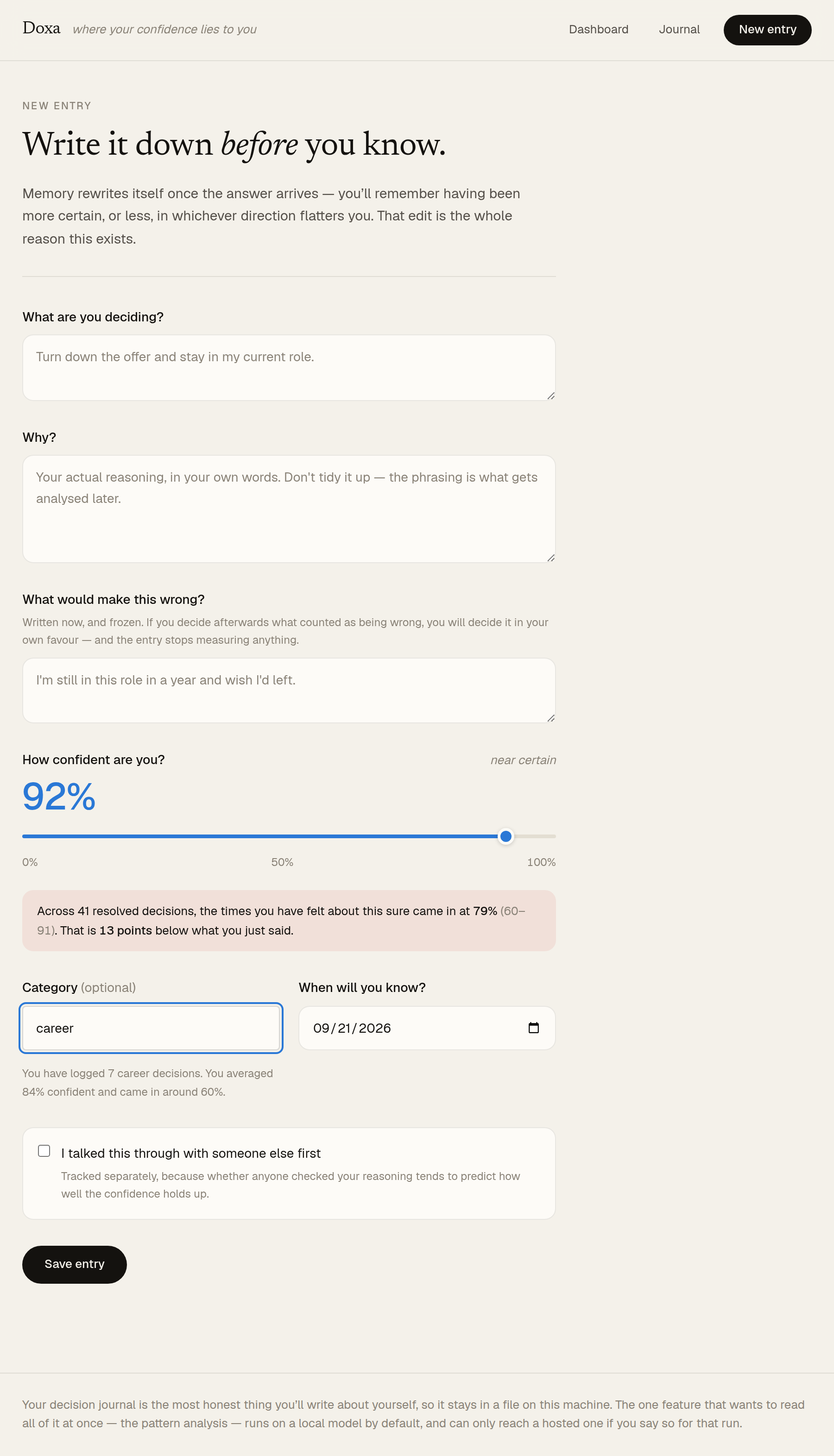
Task: Select the month in the date field
Action: coord(322,1028)
